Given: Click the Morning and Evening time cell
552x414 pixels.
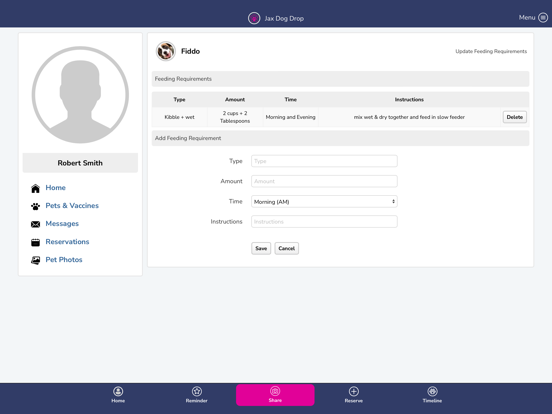Looking at the screenshot, I should tap(290, 117).
